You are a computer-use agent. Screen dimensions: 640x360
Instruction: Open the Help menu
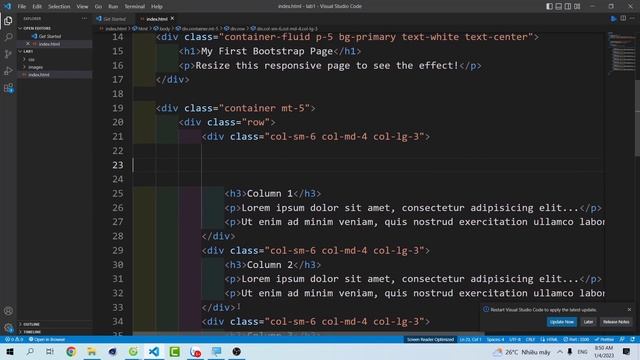coord(157,7)
